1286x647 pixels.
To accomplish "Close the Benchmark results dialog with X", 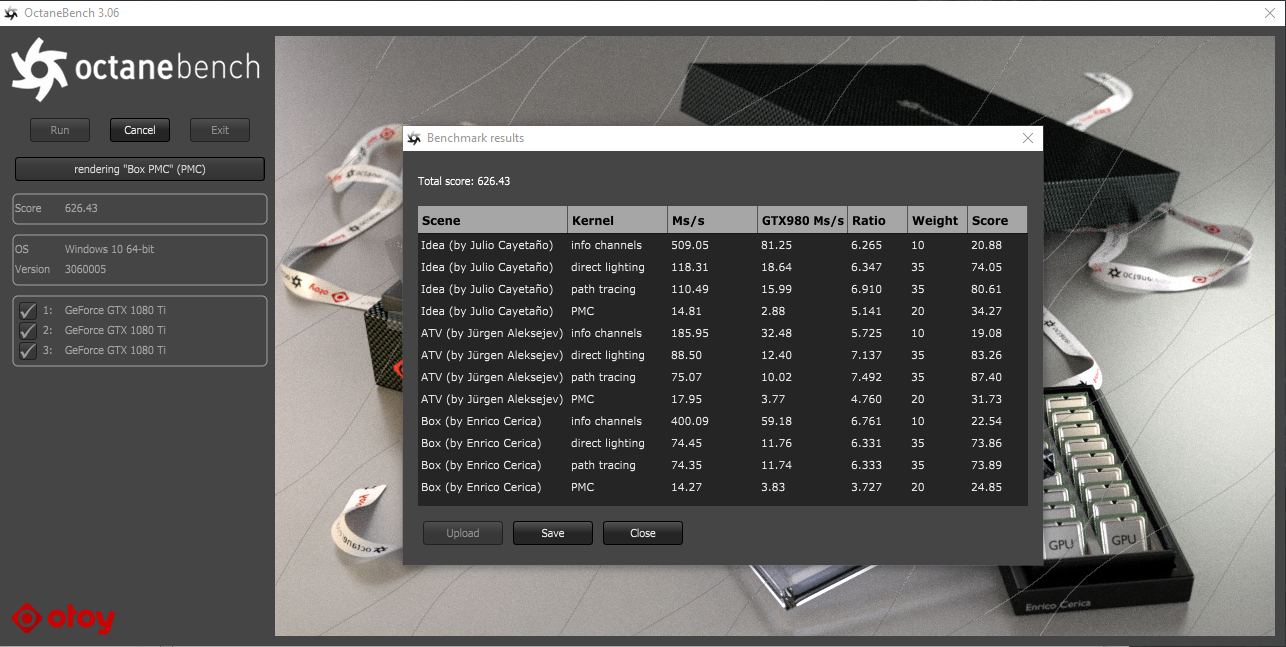I will (1027, 138).
